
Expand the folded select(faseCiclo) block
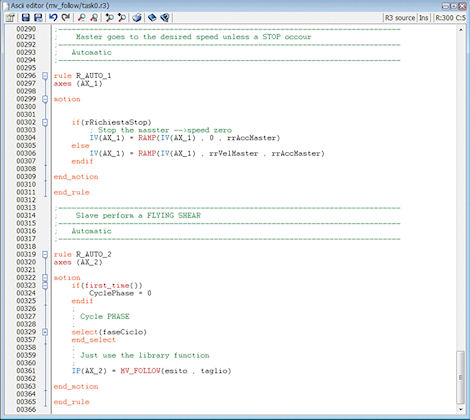45,332
